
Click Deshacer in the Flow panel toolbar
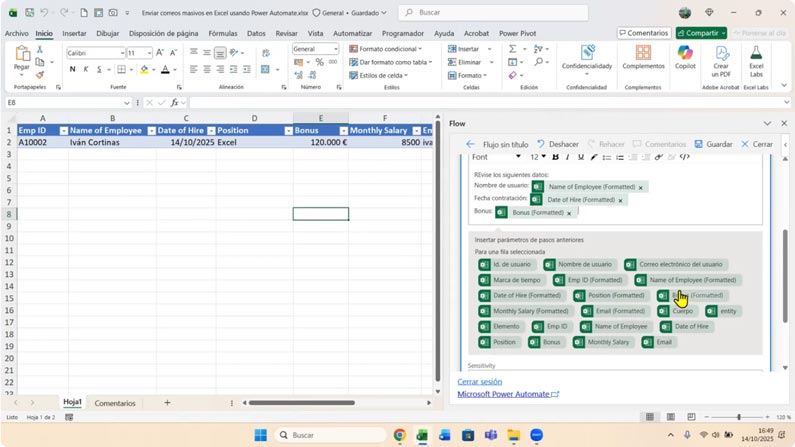point(558,144)
